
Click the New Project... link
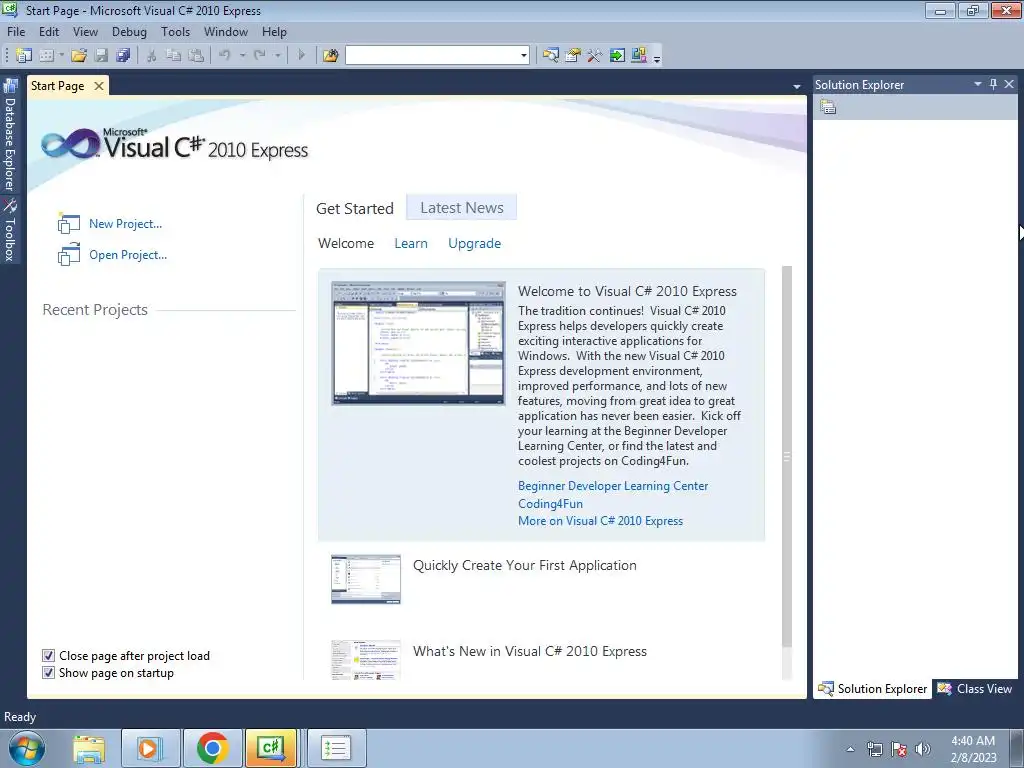[125, 223]
